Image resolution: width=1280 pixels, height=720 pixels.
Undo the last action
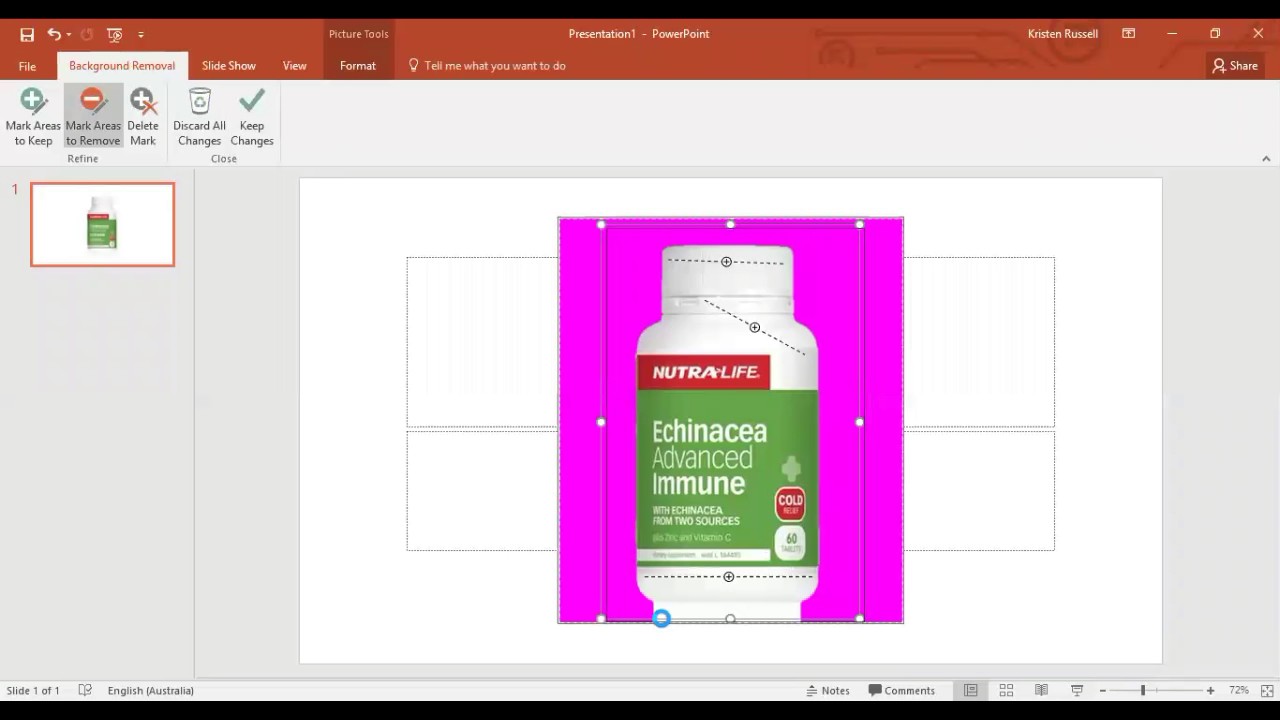pos(53,34)
